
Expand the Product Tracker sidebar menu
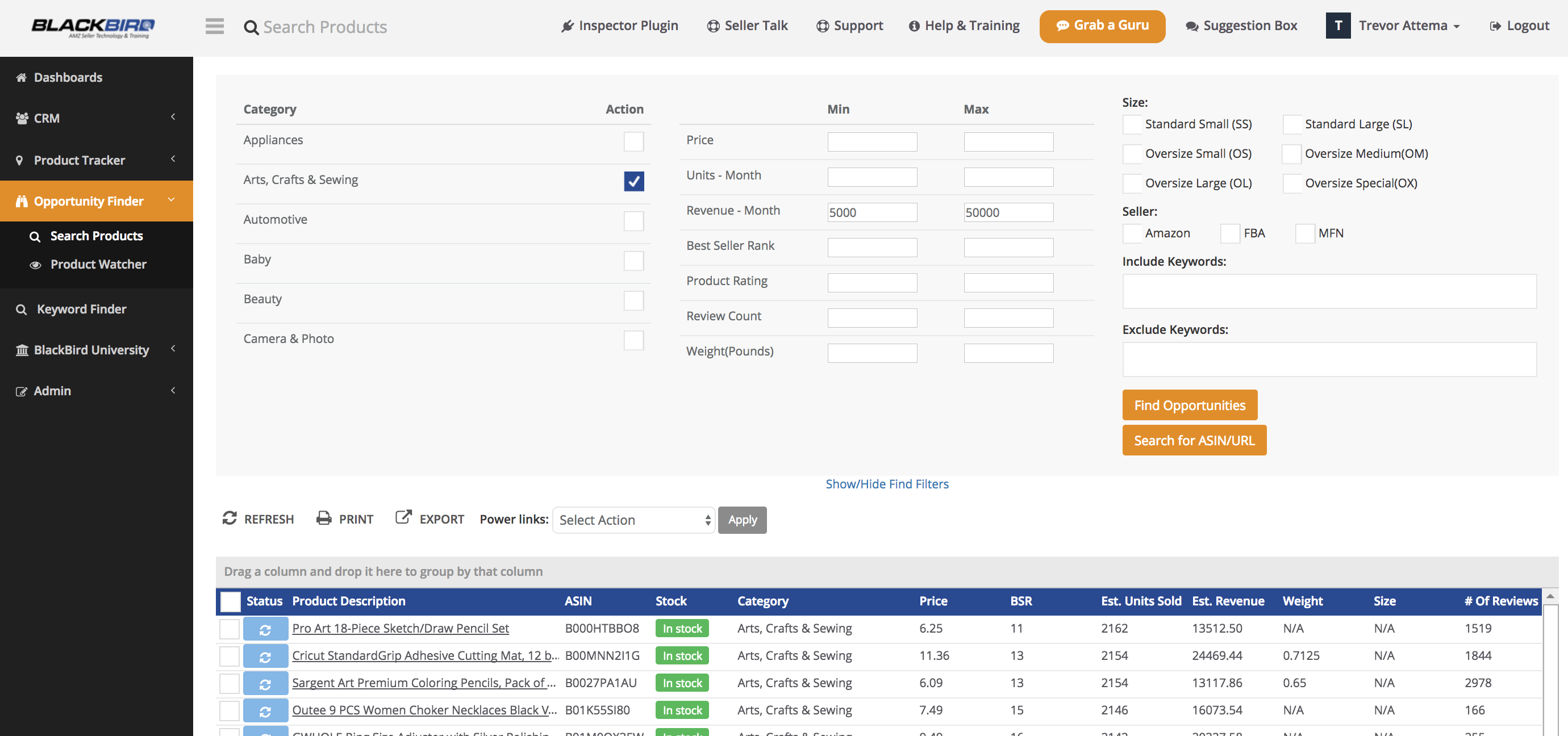pyautogui.click(x=173, y=159)
